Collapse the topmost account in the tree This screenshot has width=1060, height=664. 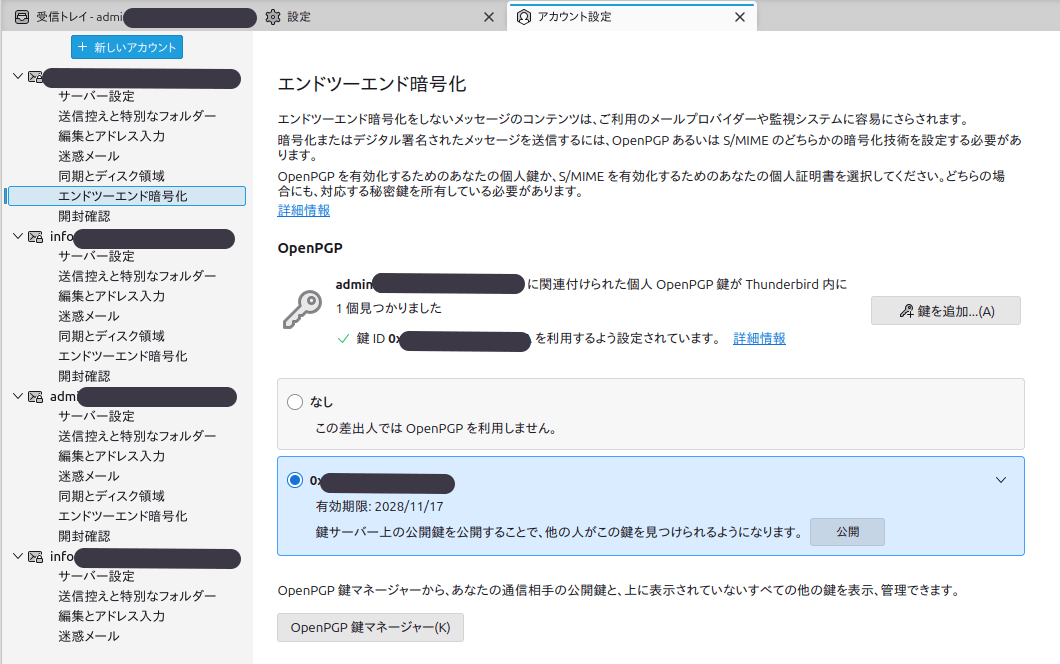[17, 77]
